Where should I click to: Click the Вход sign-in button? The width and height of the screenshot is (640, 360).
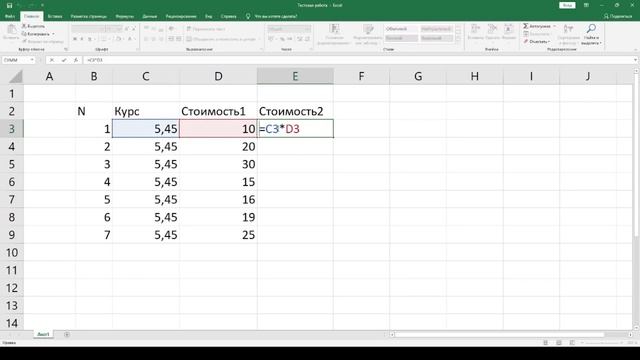click(567, 5)
